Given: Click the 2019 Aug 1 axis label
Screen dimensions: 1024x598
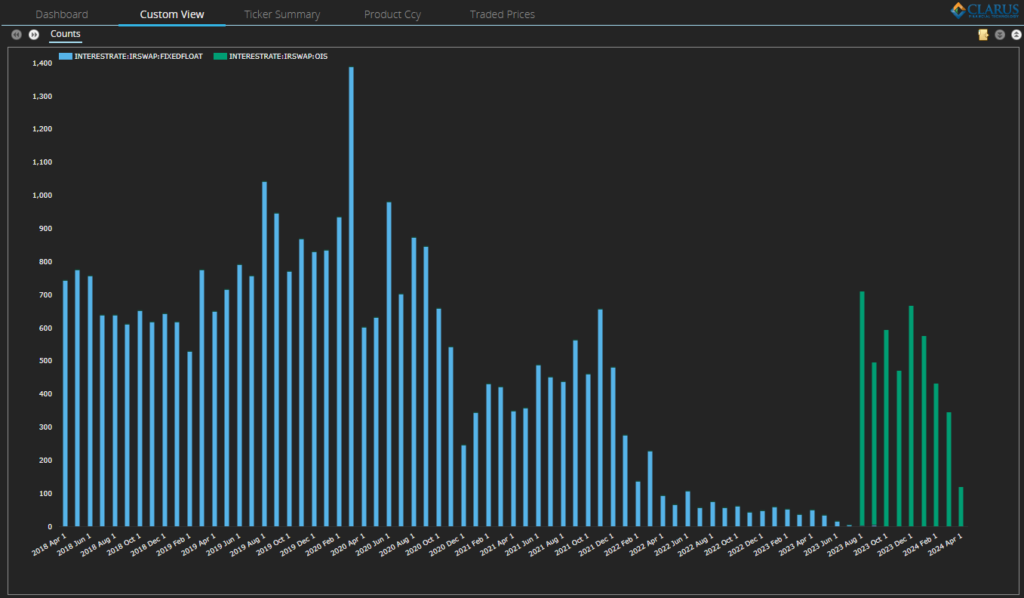Looking at the screenshot, I should pyautogui.click(x=248, y=544).
